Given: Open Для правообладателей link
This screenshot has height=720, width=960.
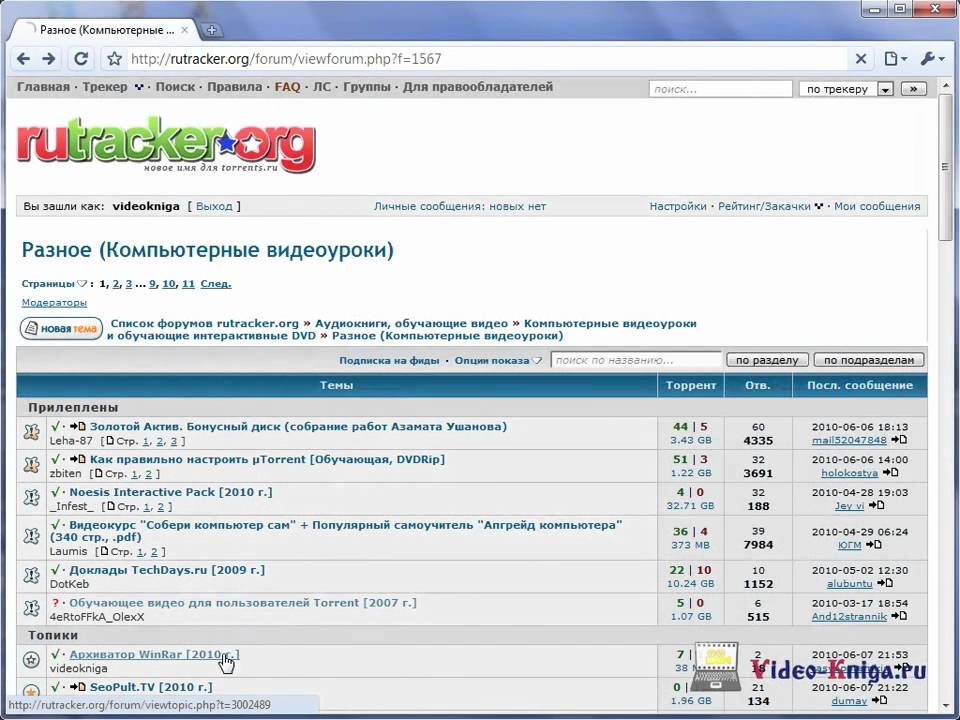Looking at the screenshot, I should tap(478, 87).
